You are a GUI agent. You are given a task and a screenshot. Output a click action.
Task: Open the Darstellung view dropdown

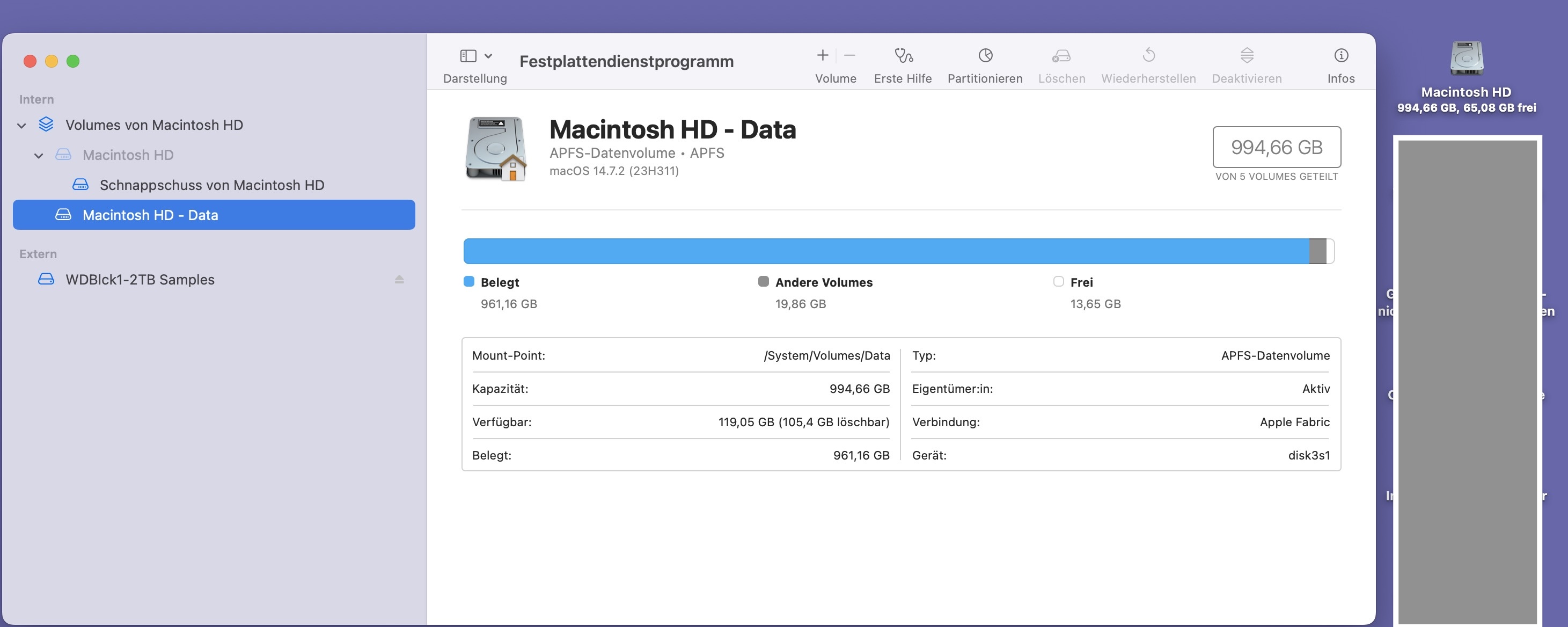tap(475, 56)
